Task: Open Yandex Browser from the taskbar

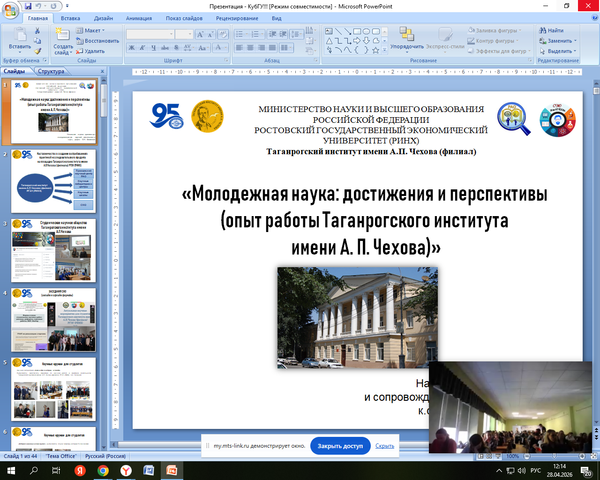Action: (x=126, y=469)
